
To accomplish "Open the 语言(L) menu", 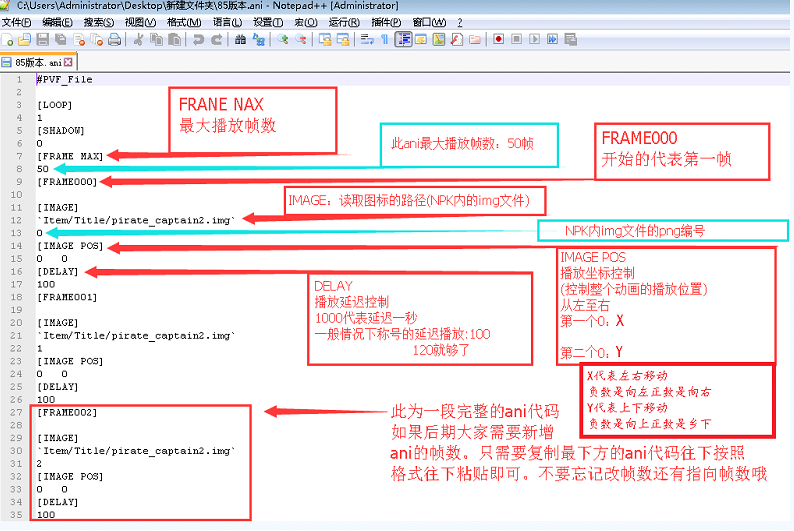I will tap(227, 22).
